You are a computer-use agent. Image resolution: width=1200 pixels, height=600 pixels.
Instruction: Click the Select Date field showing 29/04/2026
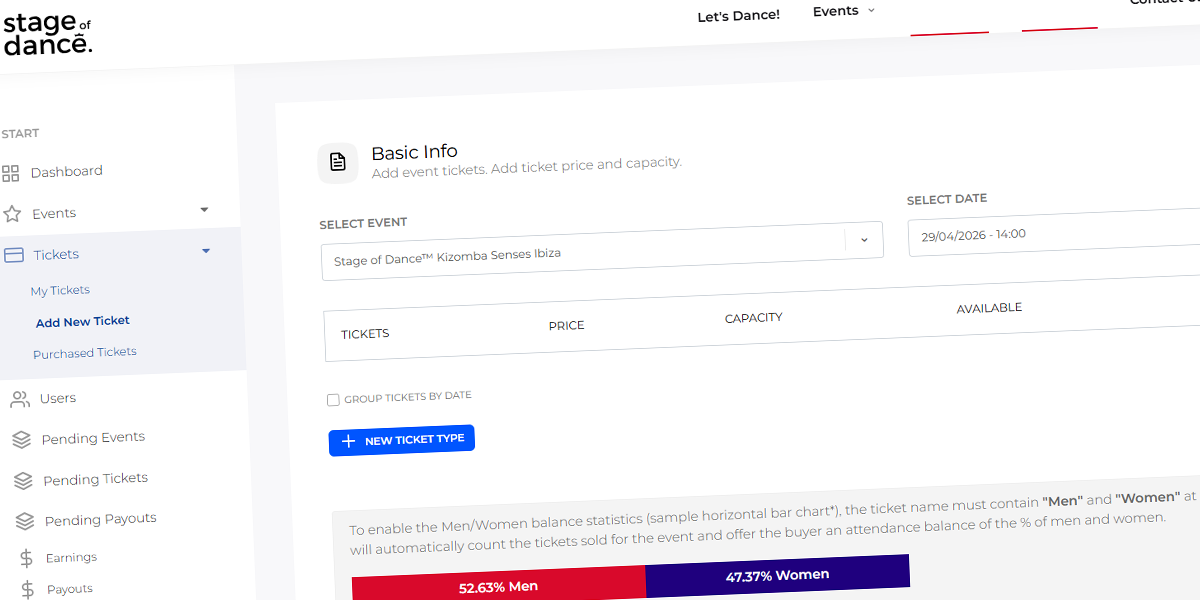pos(1054,233)
